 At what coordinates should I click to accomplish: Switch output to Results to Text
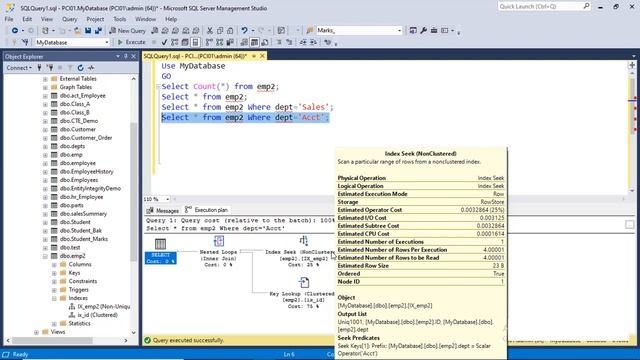click(x=244, y=42)
